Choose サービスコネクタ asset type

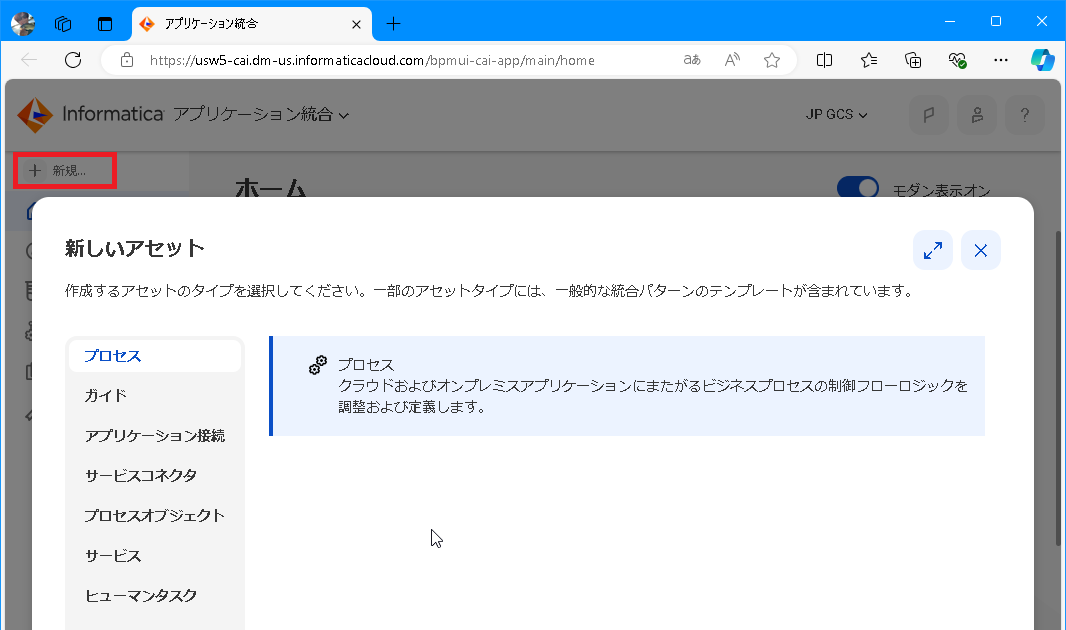[155, 476]
